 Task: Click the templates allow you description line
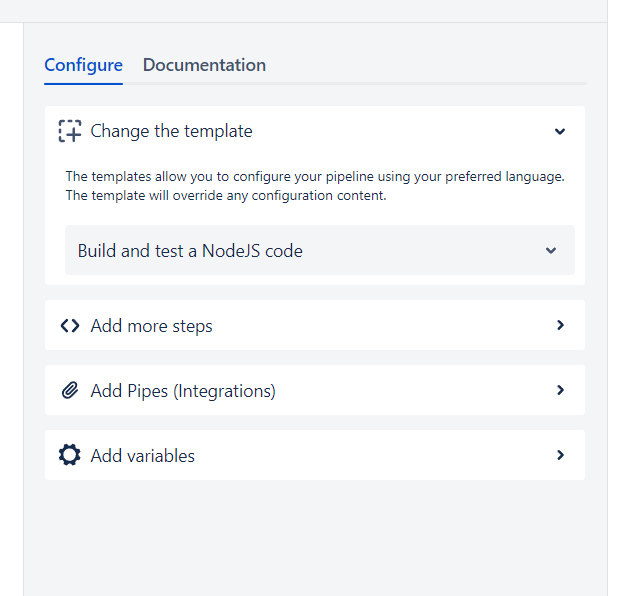315,177
